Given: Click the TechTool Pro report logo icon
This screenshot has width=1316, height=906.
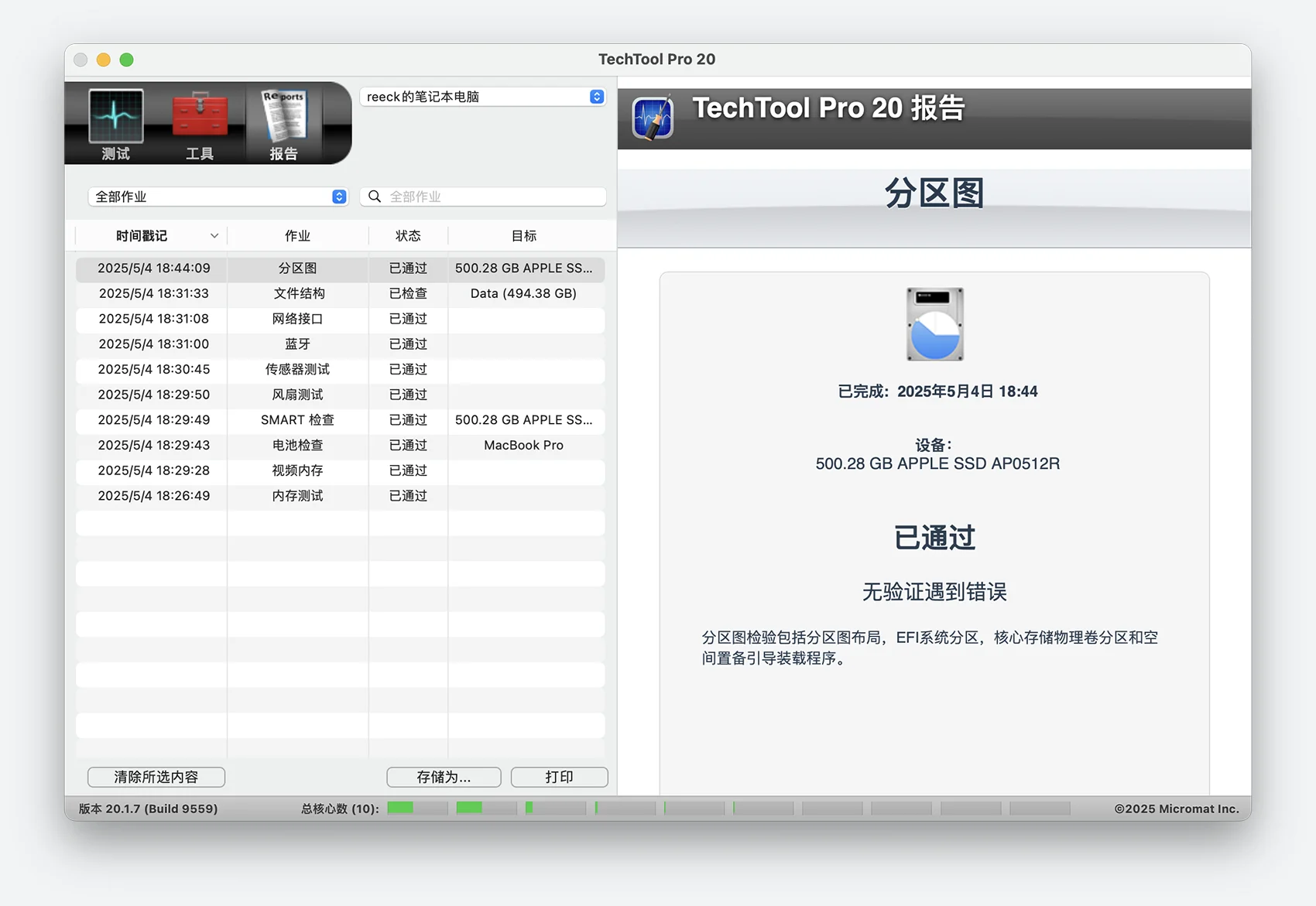Looking at the screenshot, I should pyautogui.click(x=653, y=117).
